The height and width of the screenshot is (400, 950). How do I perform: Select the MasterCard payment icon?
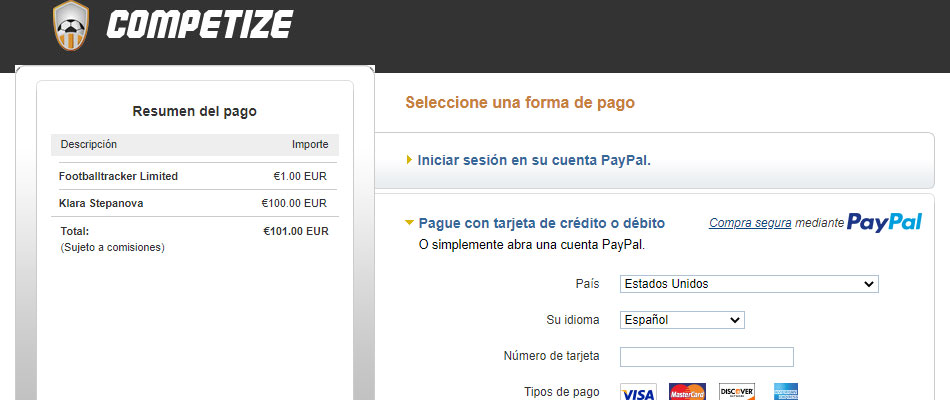(x=687, y=391)
